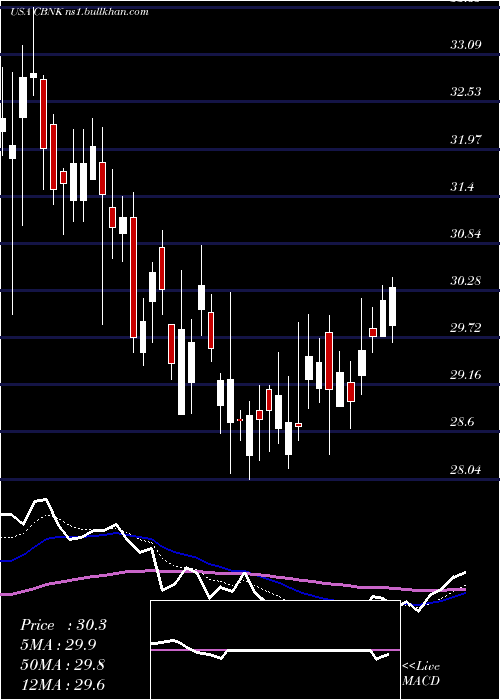Click the MACD inset panel
Screen dimensions: 500x700
pyautogui.click(x=275, y=650)
